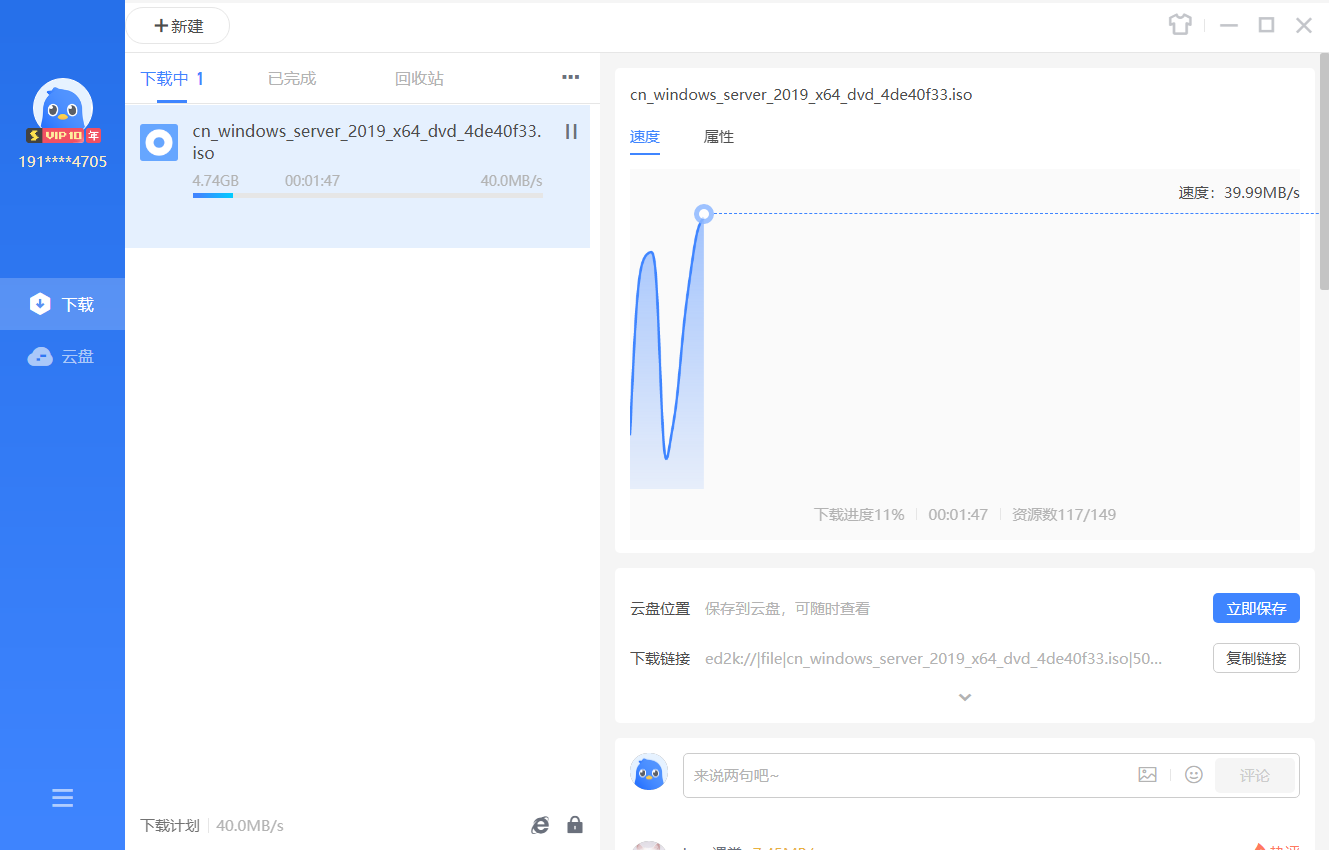Screen dimensions: 1329x850
Task: Click the speed graph peak marker
Action: point(704,213)
